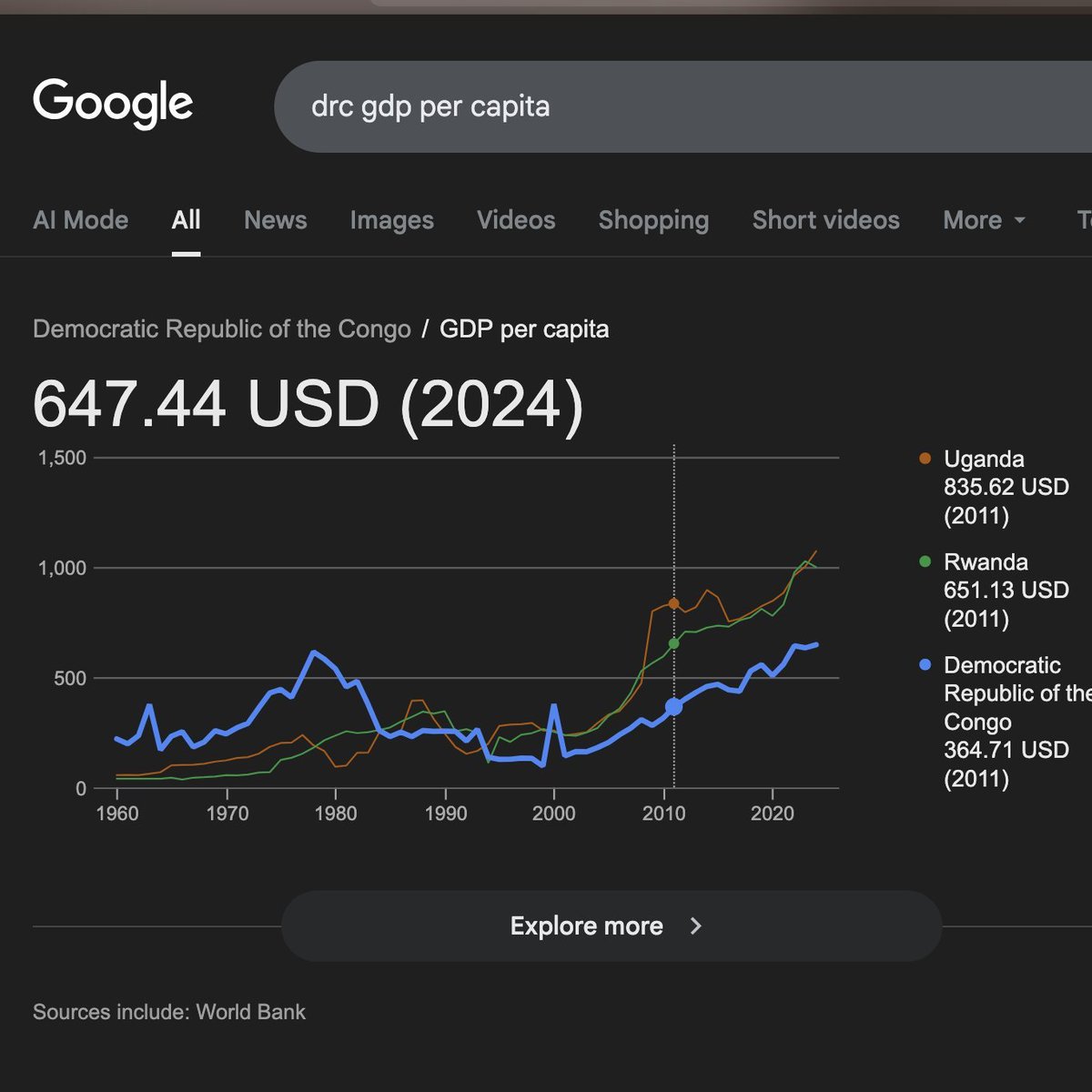Click the Explore more button

[612, 926]
